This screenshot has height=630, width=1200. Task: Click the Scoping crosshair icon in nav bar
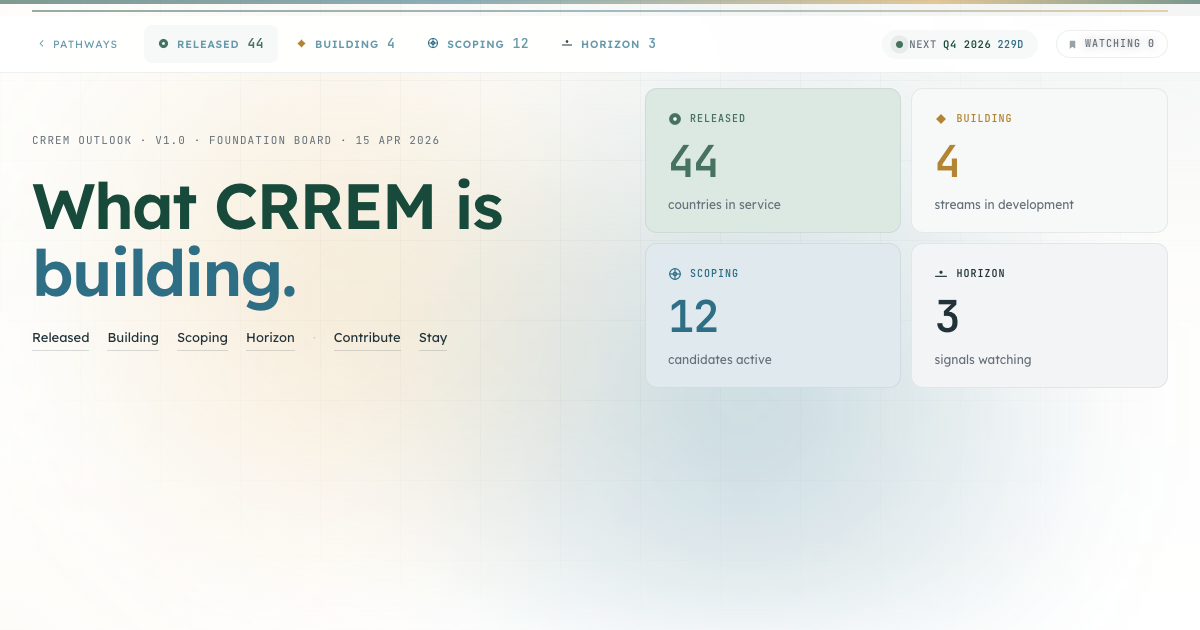[433, 44]
